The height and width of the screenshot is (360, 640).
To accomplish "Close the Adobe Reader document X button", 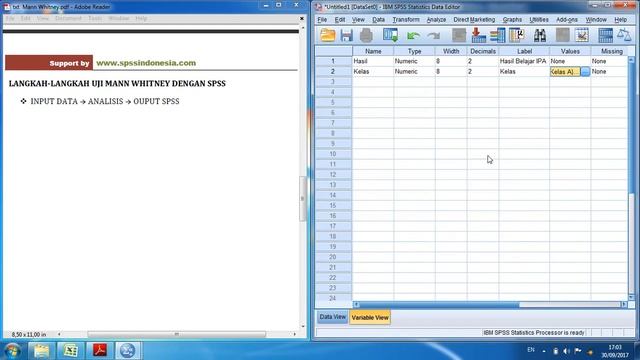I will 302,18.
